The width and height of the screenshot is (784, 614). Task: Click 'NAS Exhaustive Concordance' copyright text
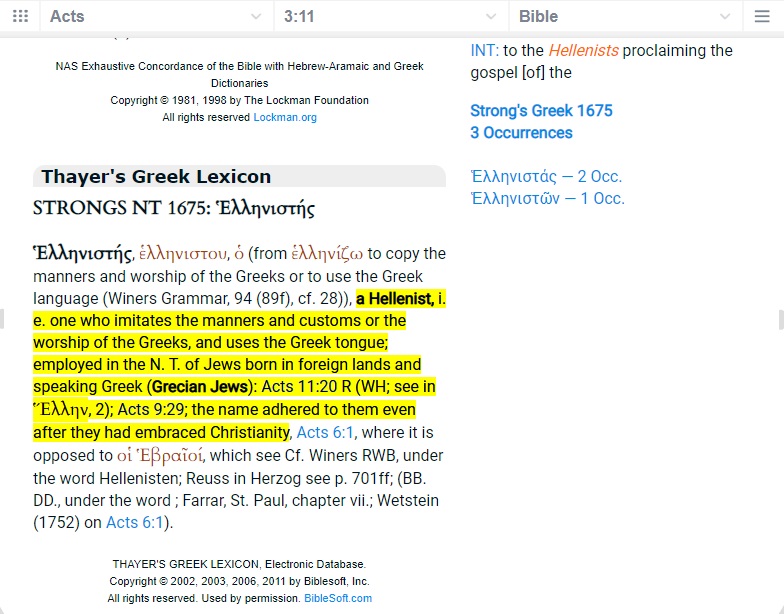click(240, 74)
